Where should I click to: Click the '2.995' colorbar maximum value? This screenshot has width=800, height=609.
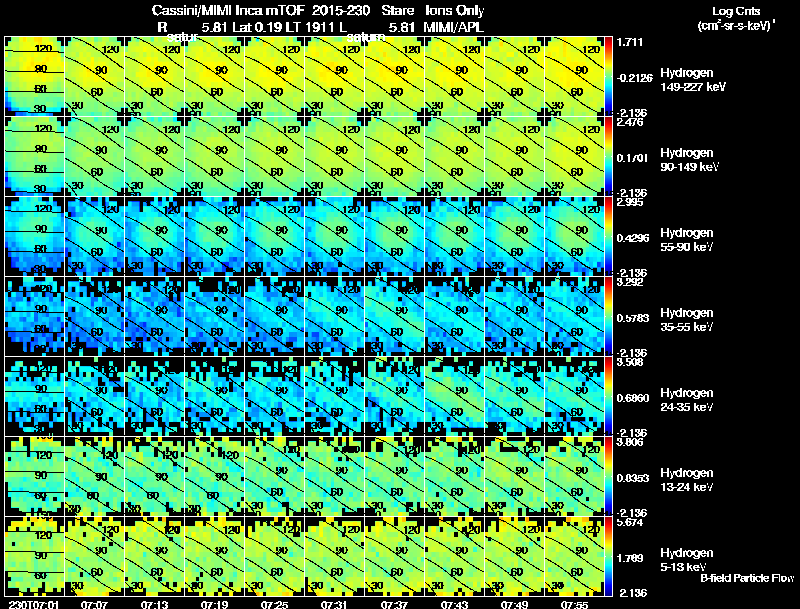(630, 202)
